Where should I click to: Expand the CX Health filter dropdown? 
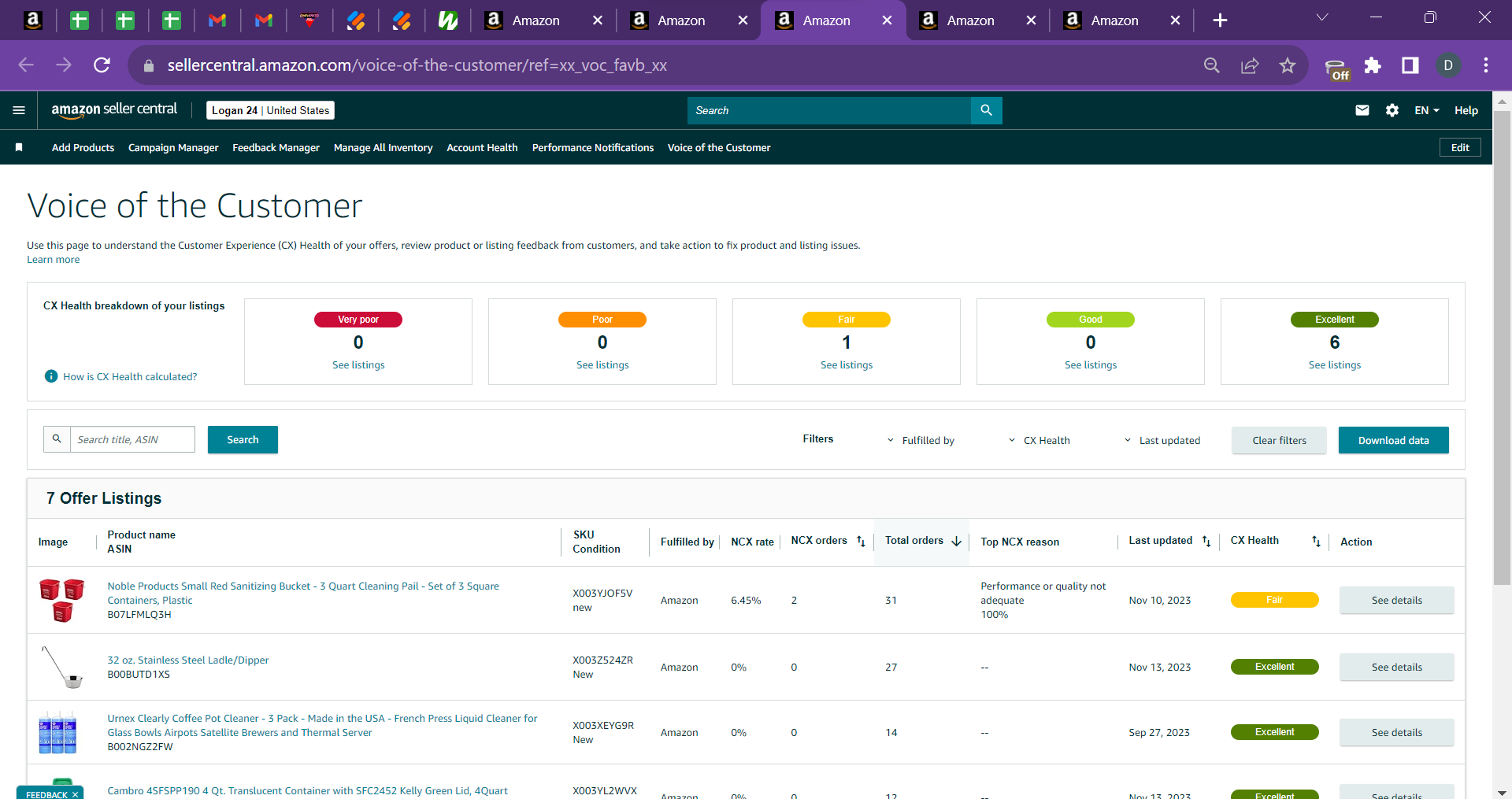tap(1039, 440)
